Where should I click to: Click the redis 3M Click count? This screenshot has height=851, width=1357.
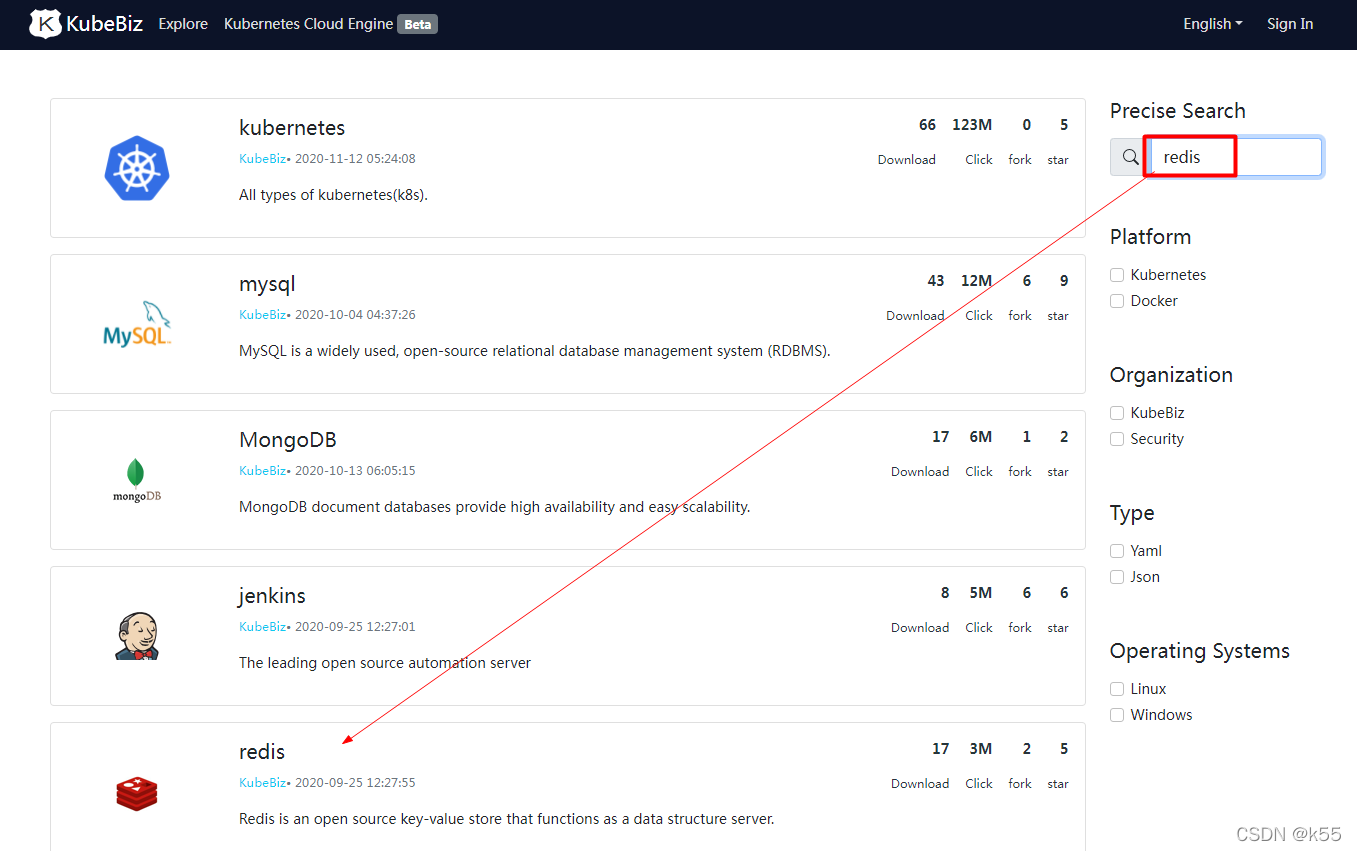981,749
